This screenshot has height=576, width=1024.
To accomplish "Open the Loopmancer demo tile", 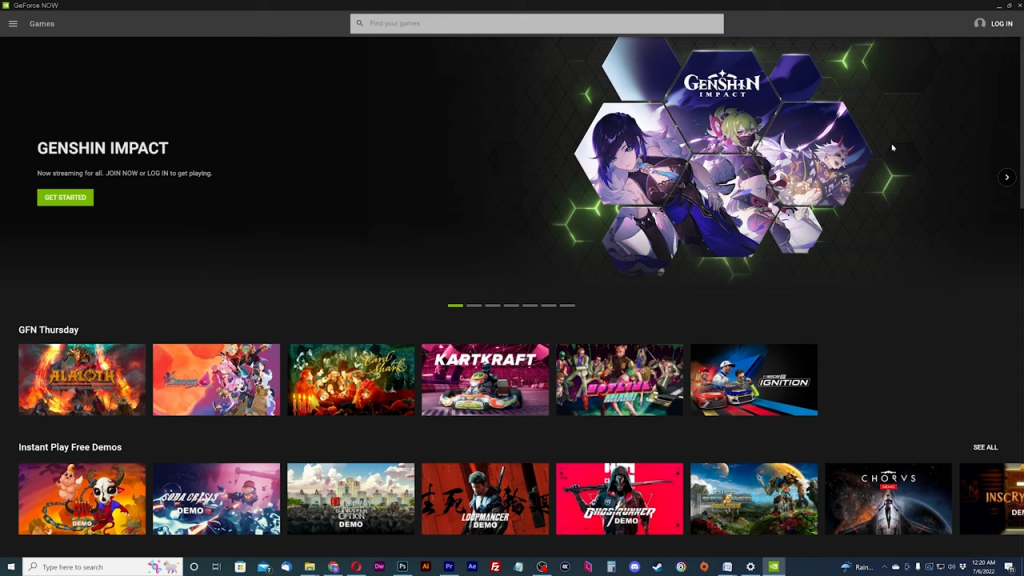I will click(485, 499).
